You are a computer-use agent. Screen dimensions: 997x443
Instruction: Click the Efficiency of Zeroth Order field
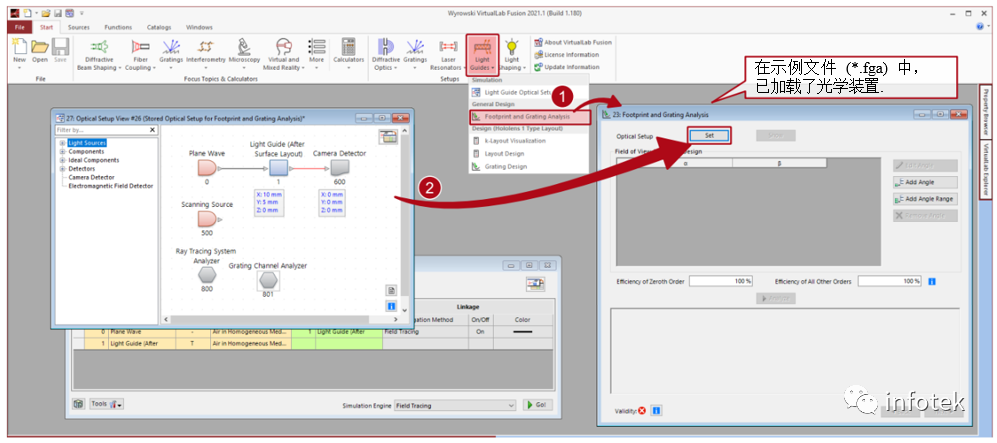721,281
